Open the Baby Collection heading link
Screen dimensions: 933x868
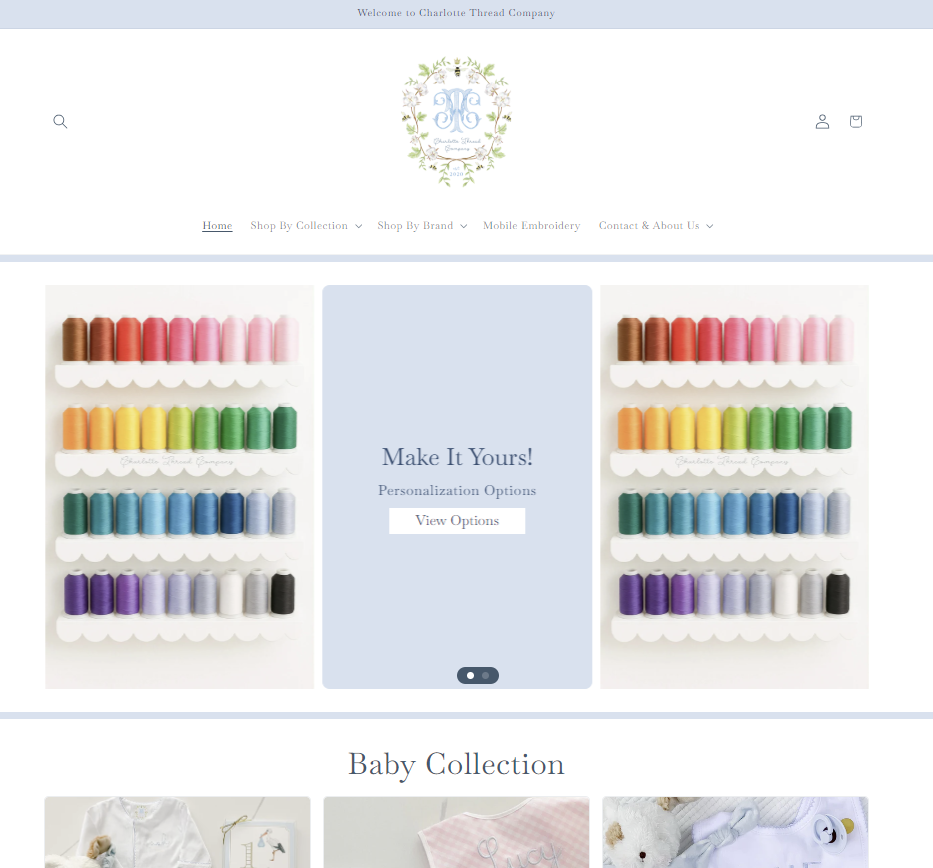pyautogui.click(x=456, y=764)
